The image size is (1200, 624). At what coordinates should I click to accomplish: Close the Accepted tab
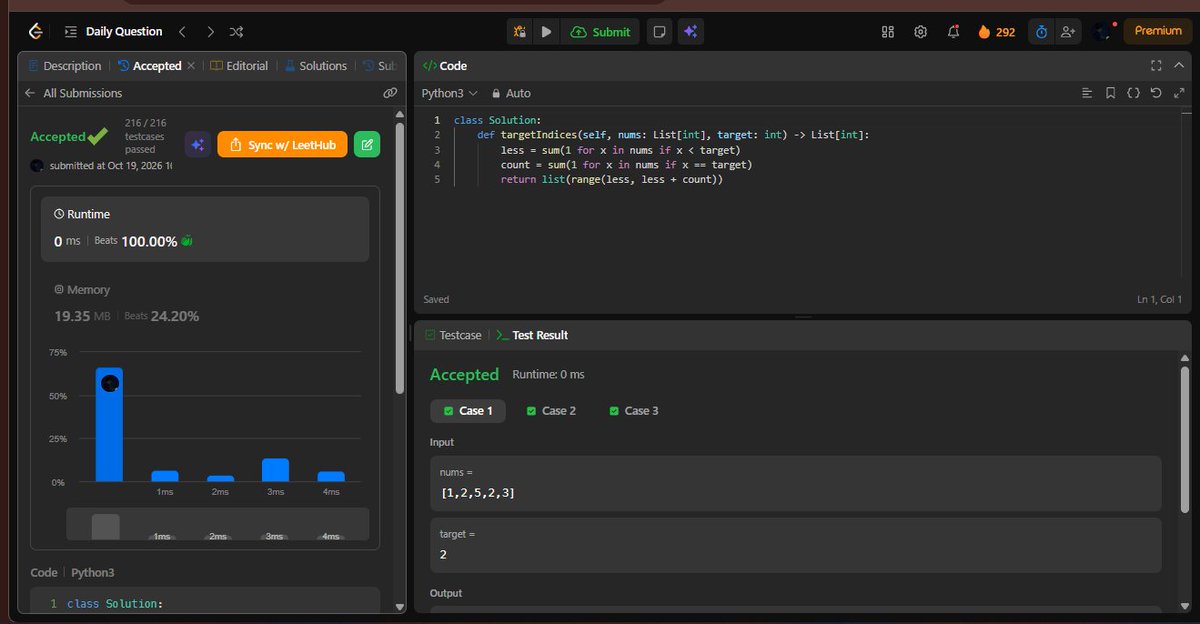(x=191, y=66)
